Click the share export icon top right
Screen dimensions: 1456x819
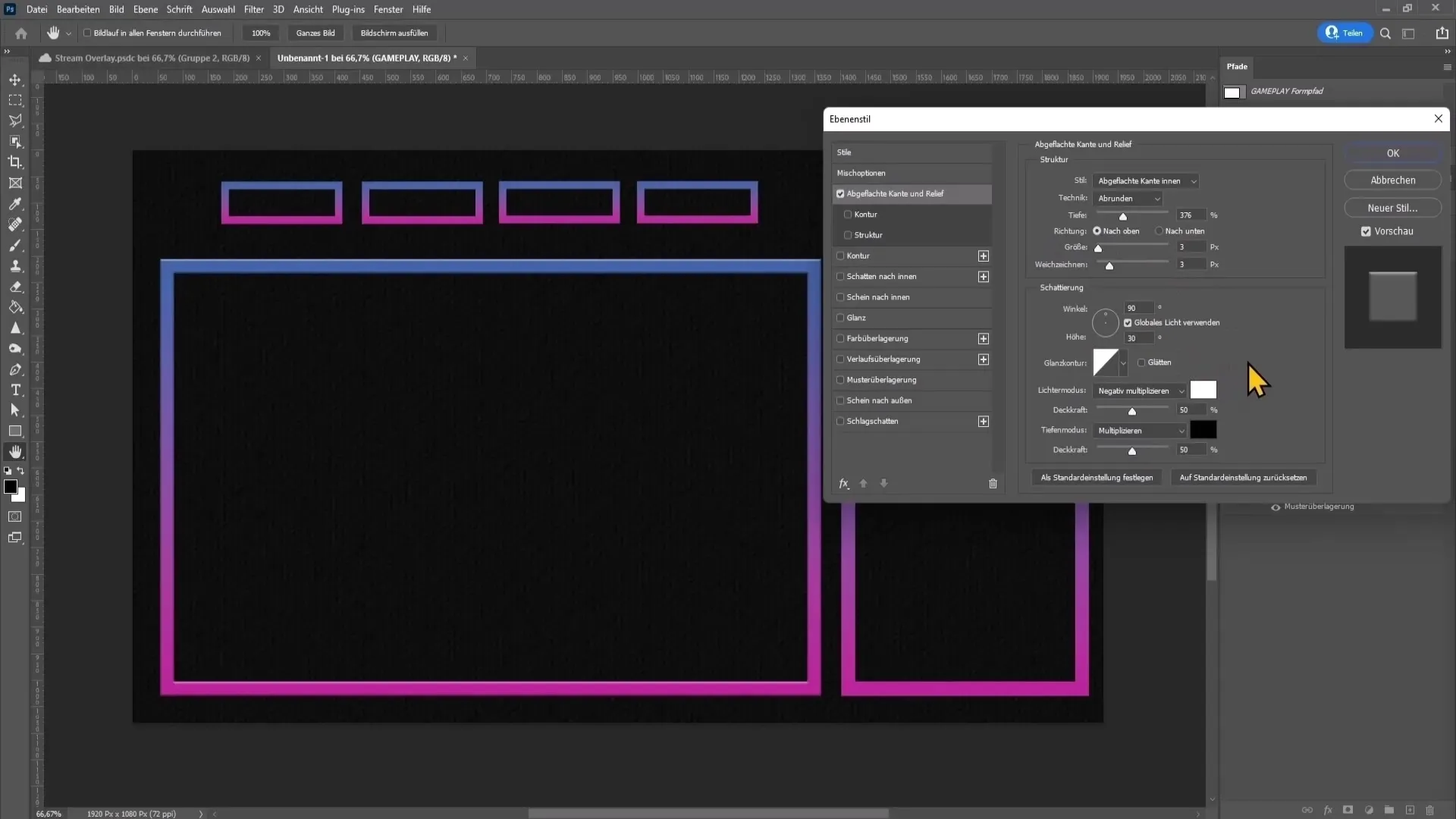coord(1442,33)
